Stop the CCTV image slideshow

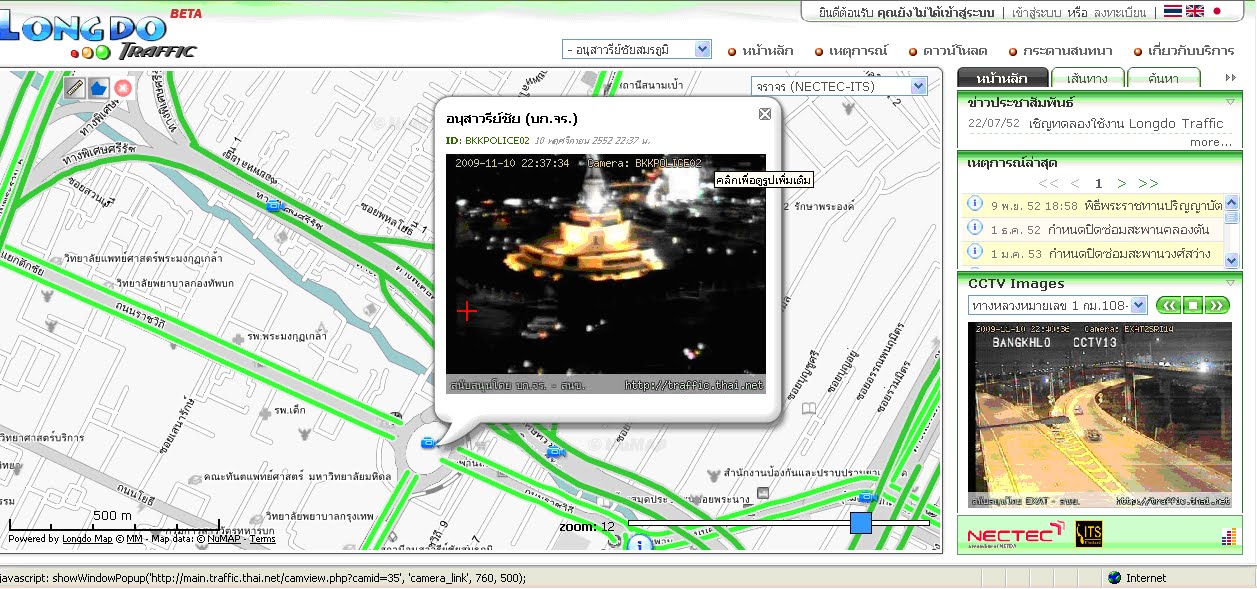[1193, 305]
